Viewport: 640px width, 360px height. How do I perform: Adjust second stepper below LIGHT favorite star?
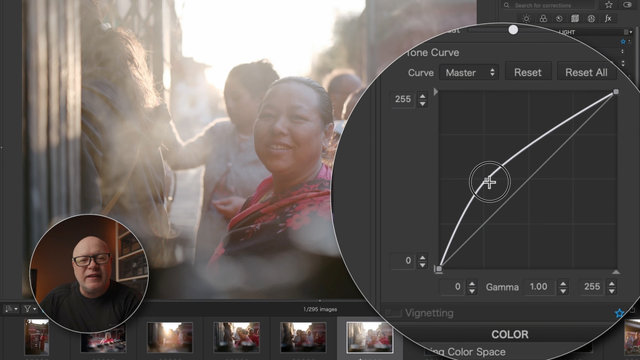(623, 63)
